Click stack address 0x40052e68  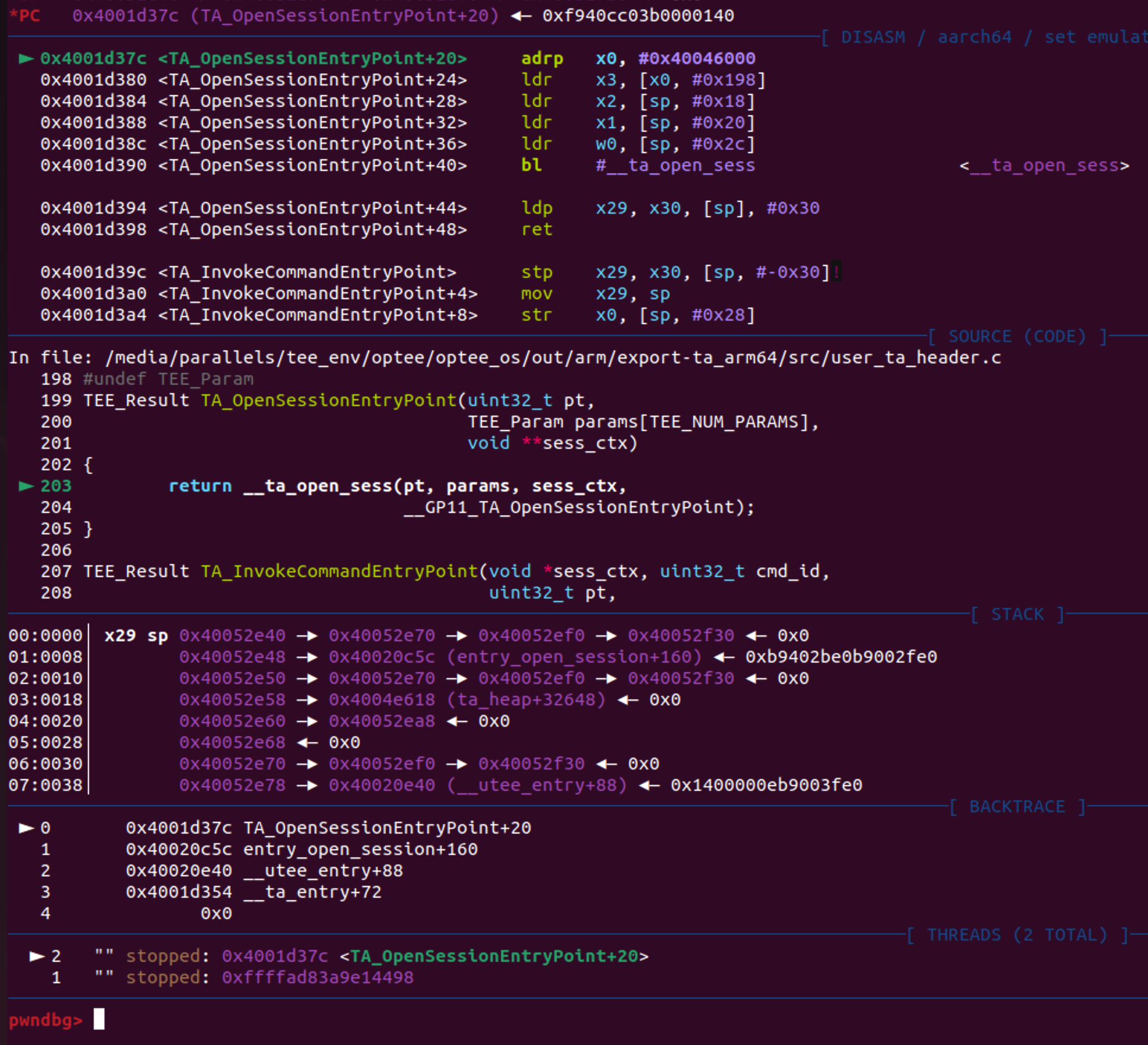pyautogui.click(x=232, y=742)
